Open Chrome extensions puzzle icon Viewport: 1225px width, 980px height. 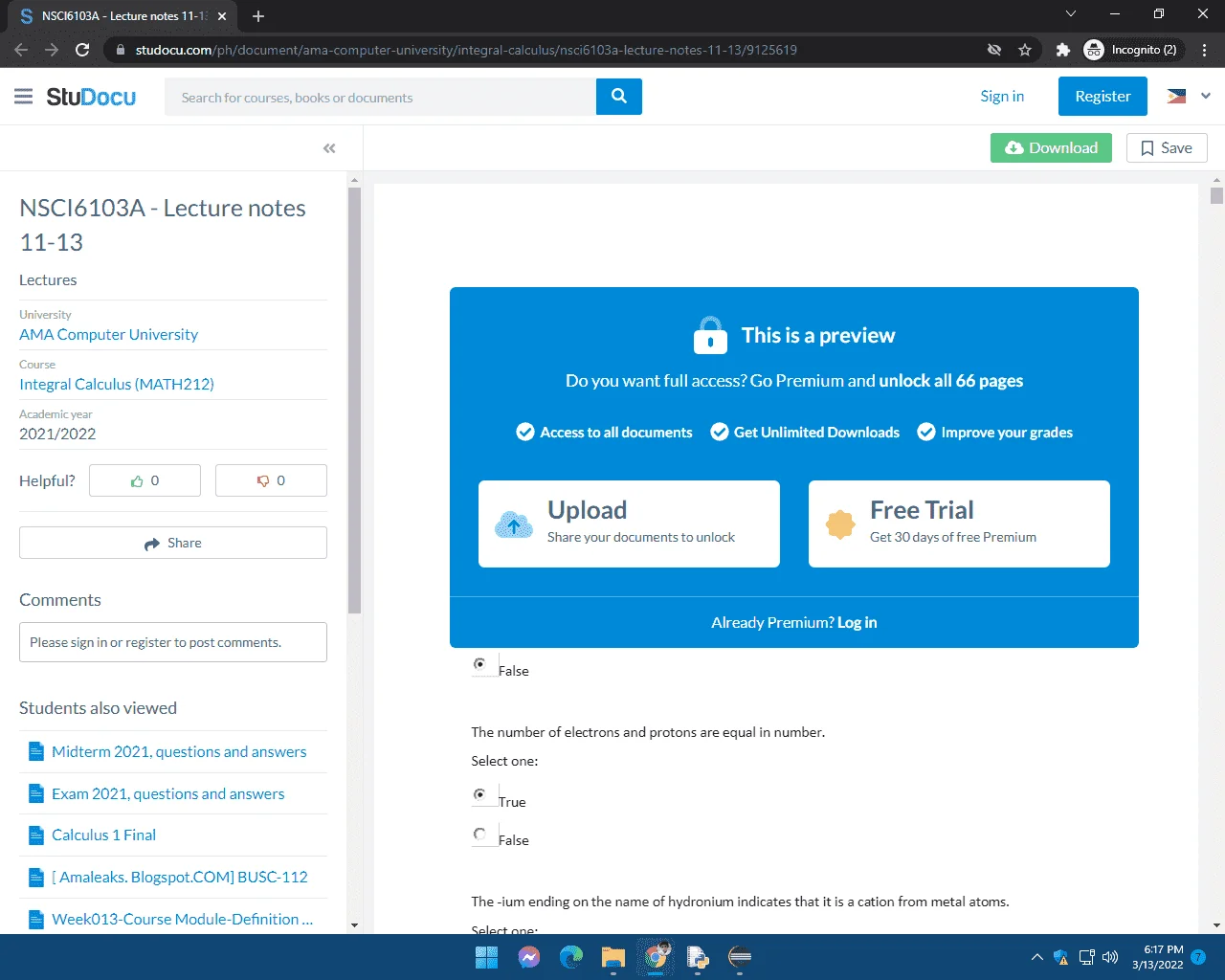coord(1062,50)
